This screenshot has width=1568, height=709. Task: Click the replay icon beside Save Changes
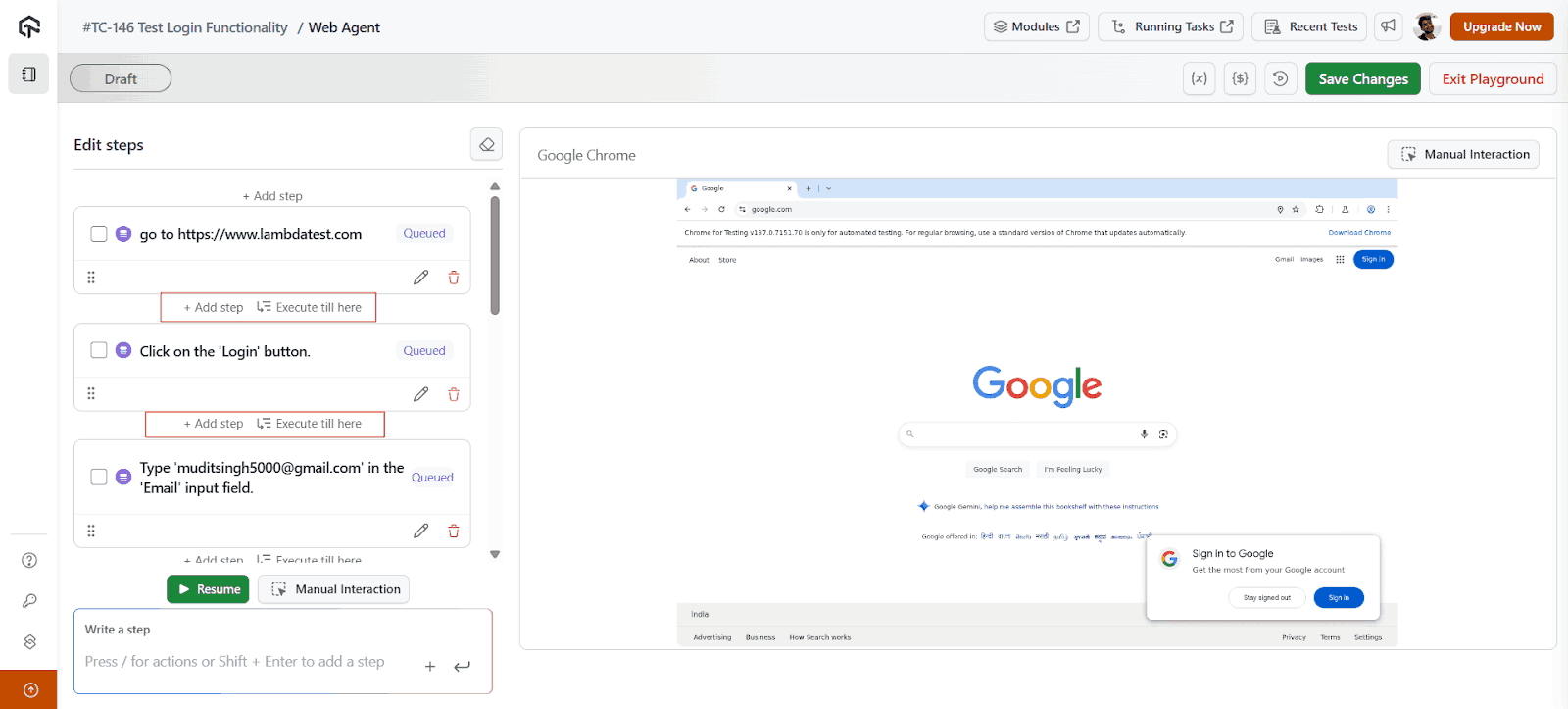point(1281,78)
